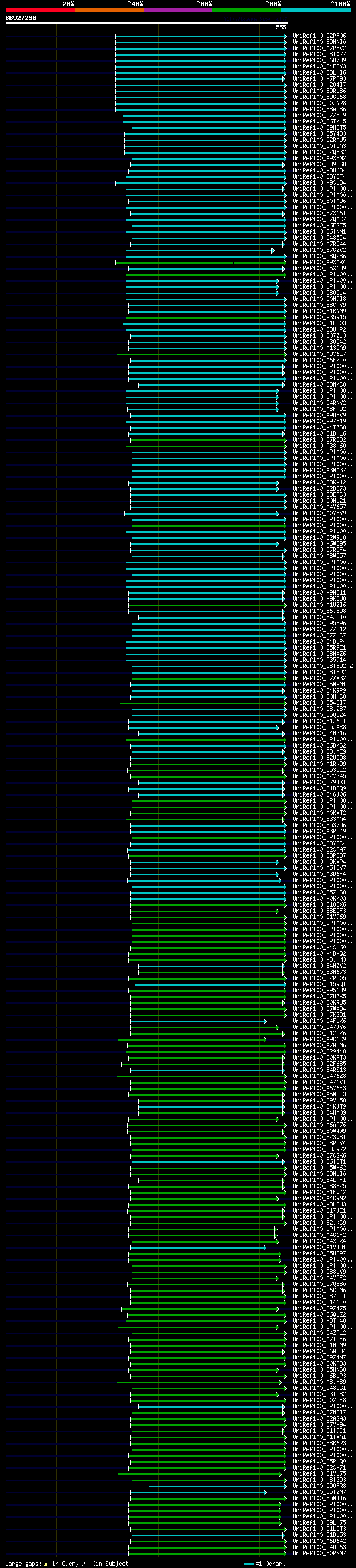
Task: Click the alignment bar for UniRef100_Q2PF06
Action: click(x=201, y=36)
